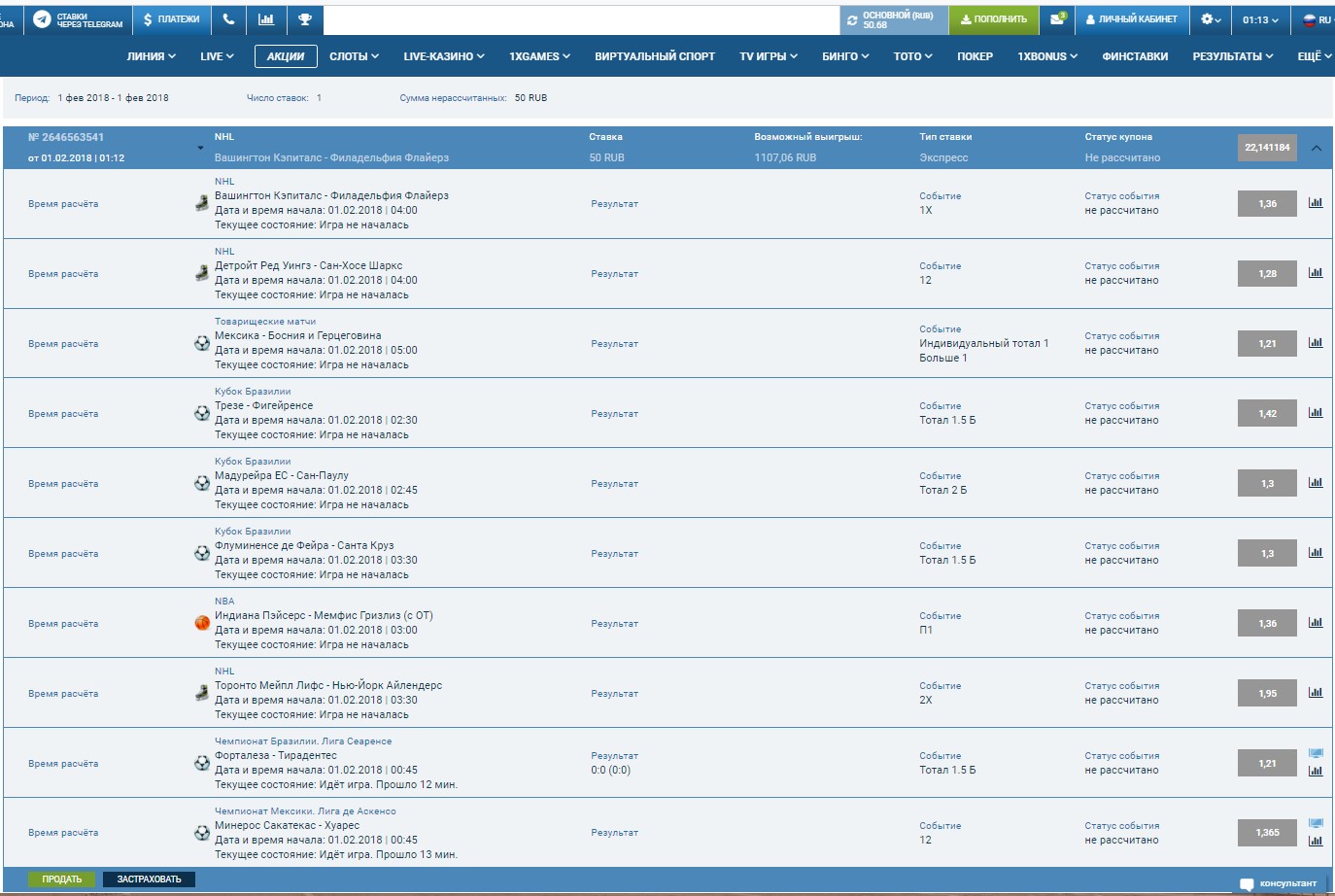1335x896 pixels.
Task: Open stats chart for Минерос Сакатекас match
Action: 1316,842
